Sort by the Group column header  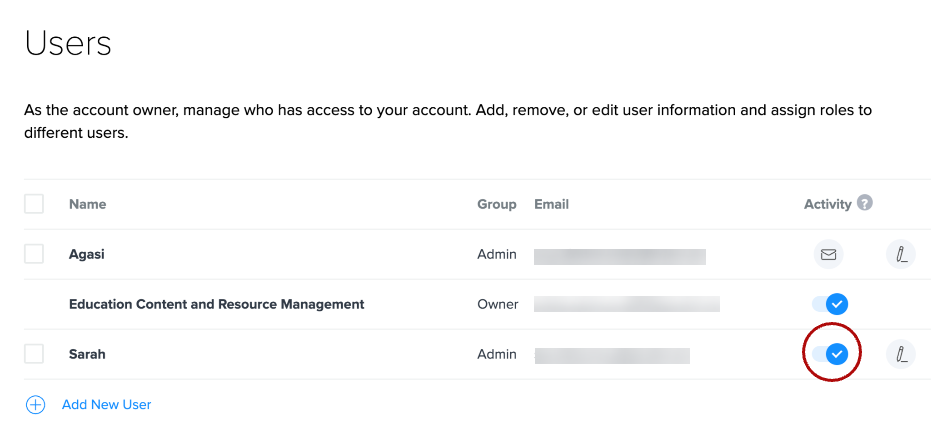pyautogui.click(x=497, y=204)
